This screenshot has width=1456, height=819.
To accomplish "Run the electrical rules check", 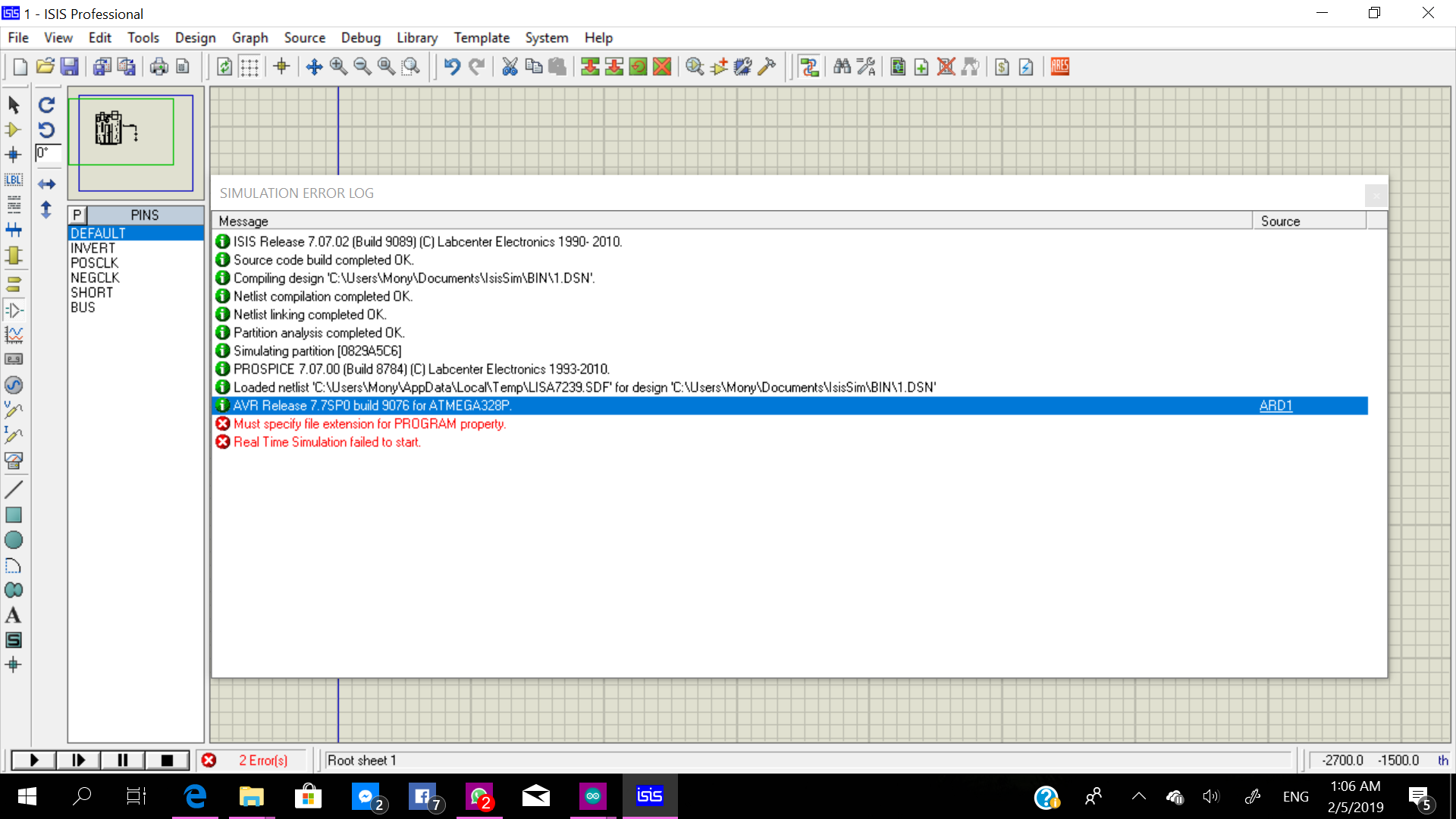I will point(1025,67).
